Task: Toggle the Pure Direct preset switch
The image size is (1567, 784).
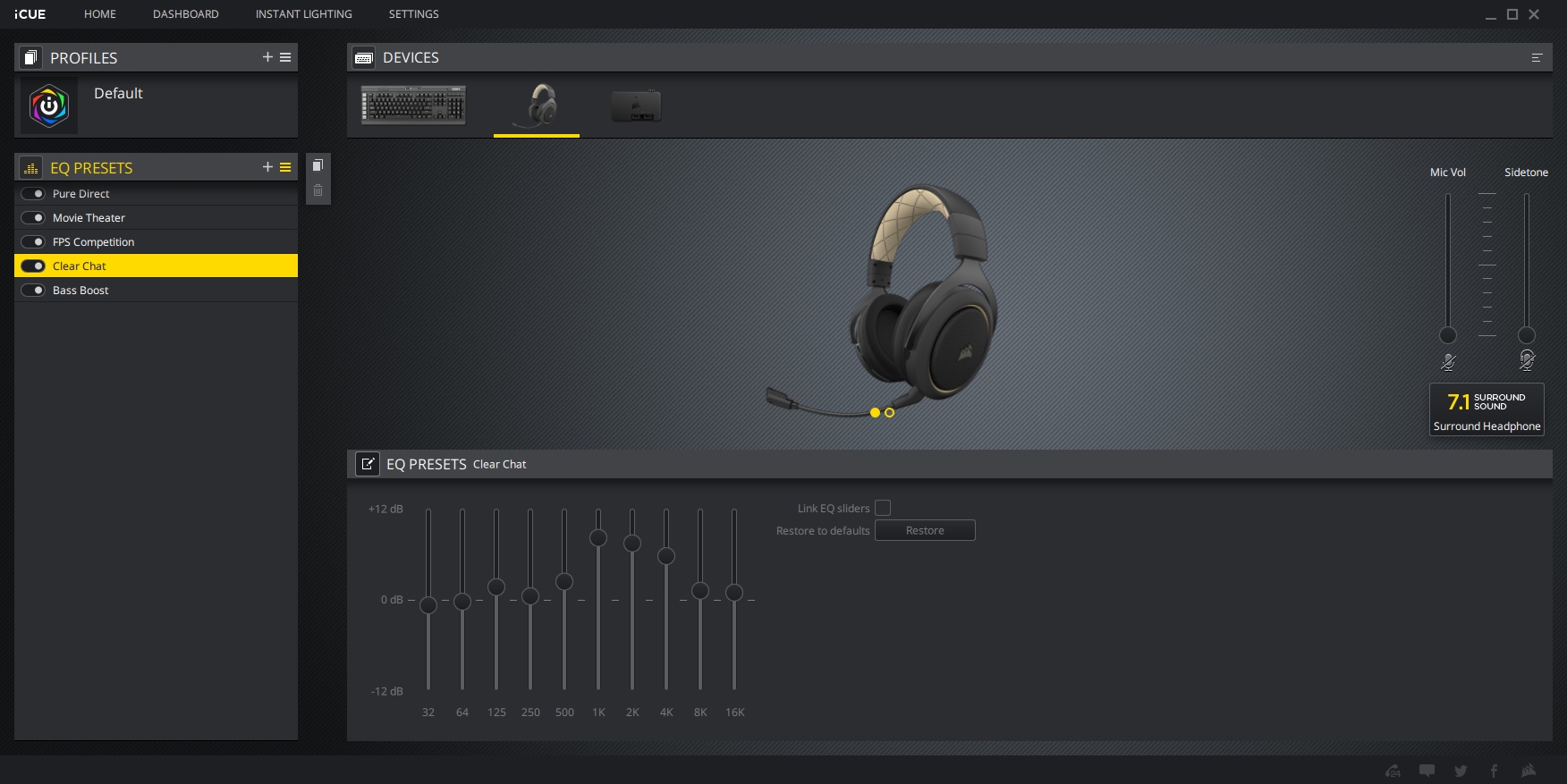Action: [33, 194]
